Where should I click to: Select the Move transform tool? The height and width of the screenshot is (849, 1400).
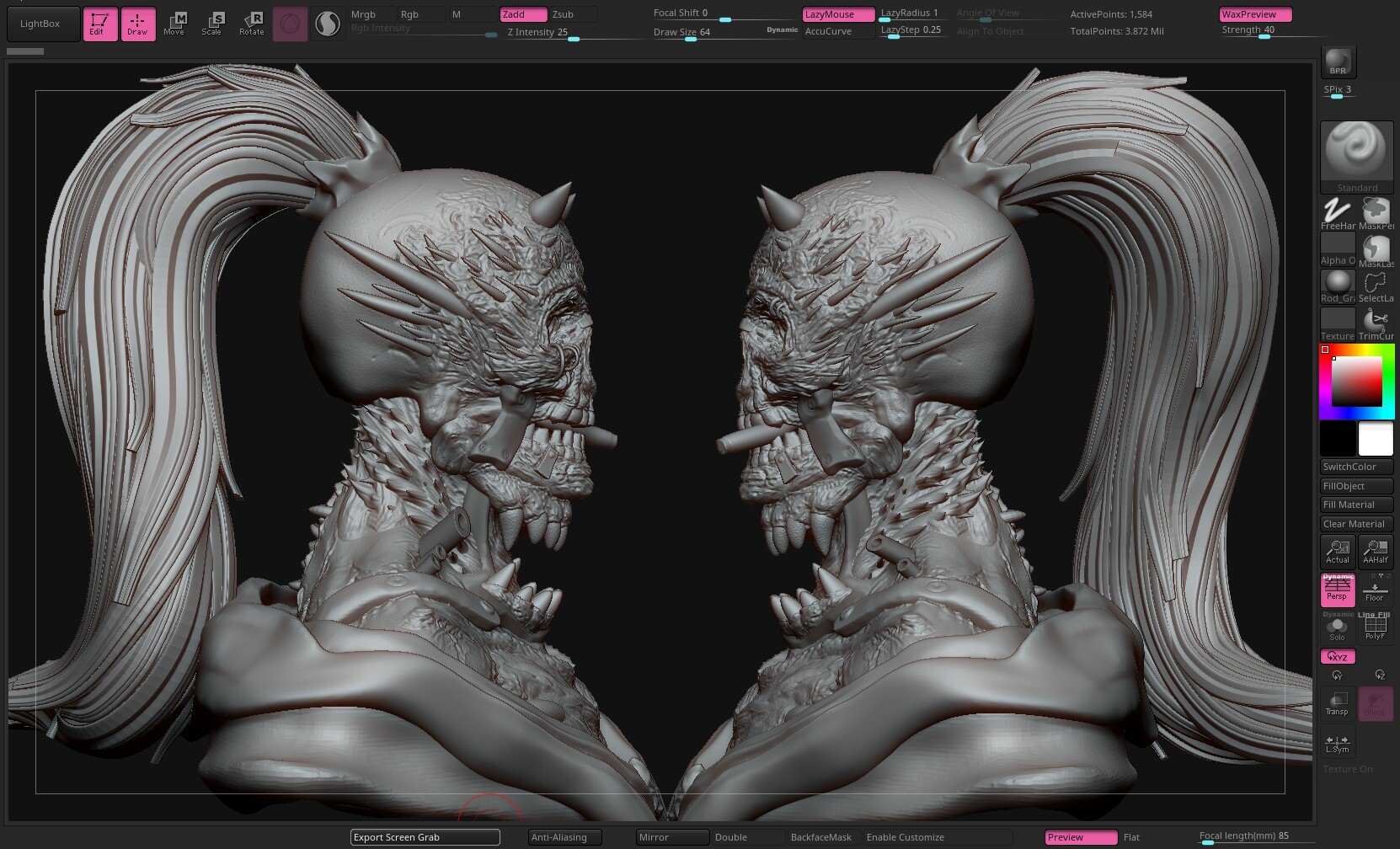pos(174,24)
